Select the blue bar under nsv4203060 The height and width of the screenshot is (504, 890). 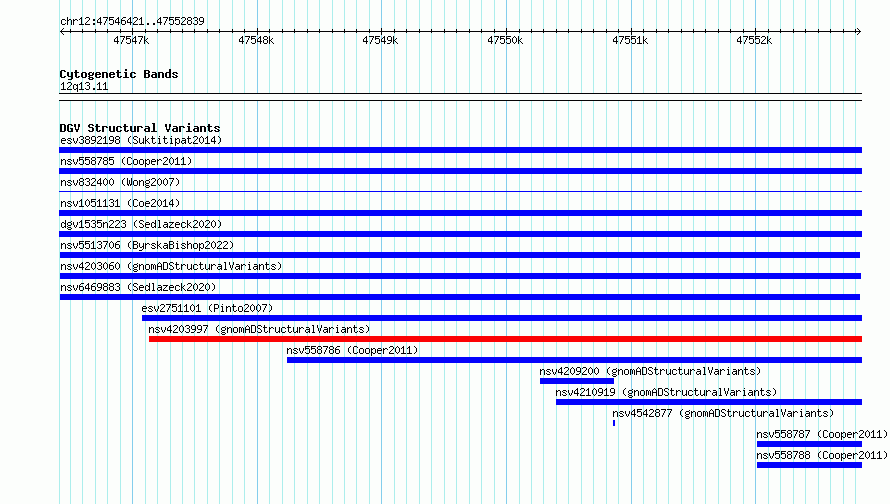pos(460,276)
